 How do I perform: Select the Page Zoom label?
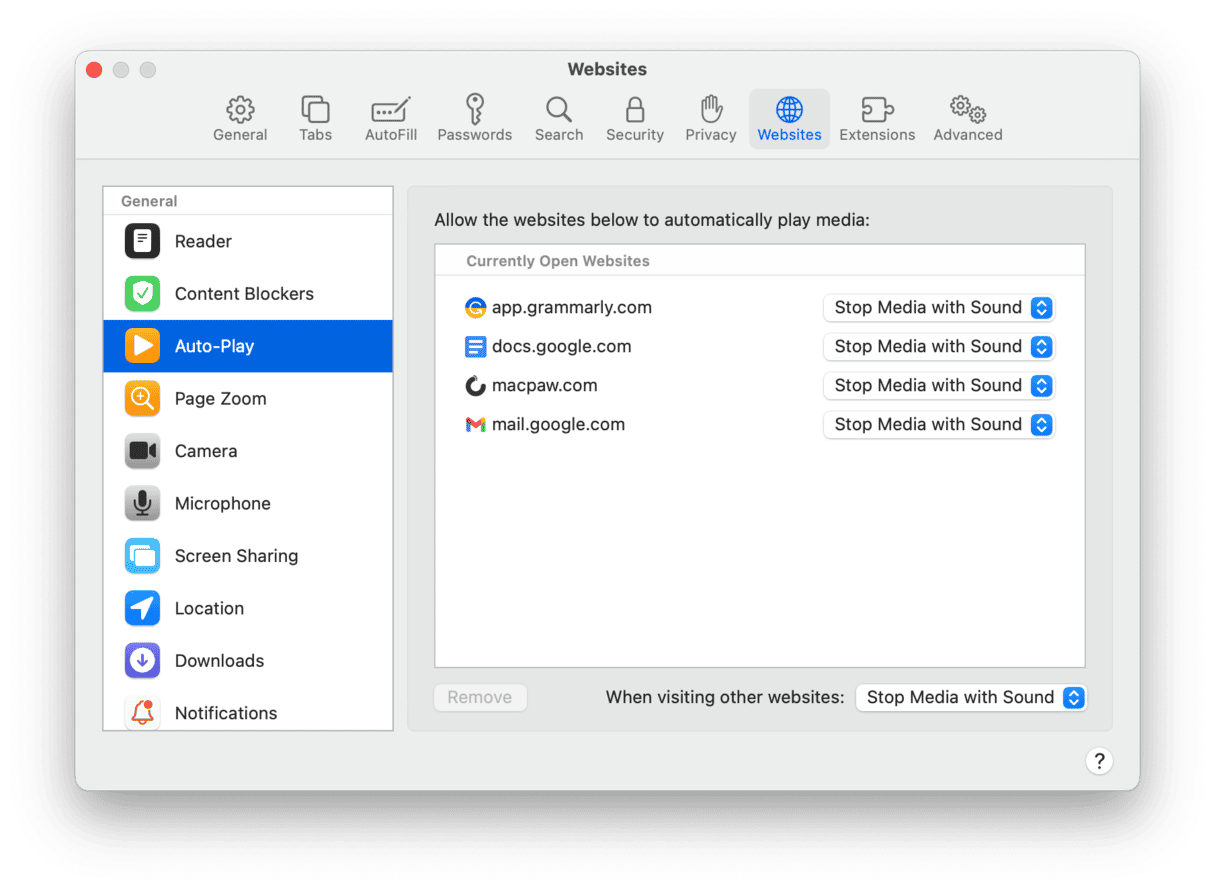(x=221, y=398)
